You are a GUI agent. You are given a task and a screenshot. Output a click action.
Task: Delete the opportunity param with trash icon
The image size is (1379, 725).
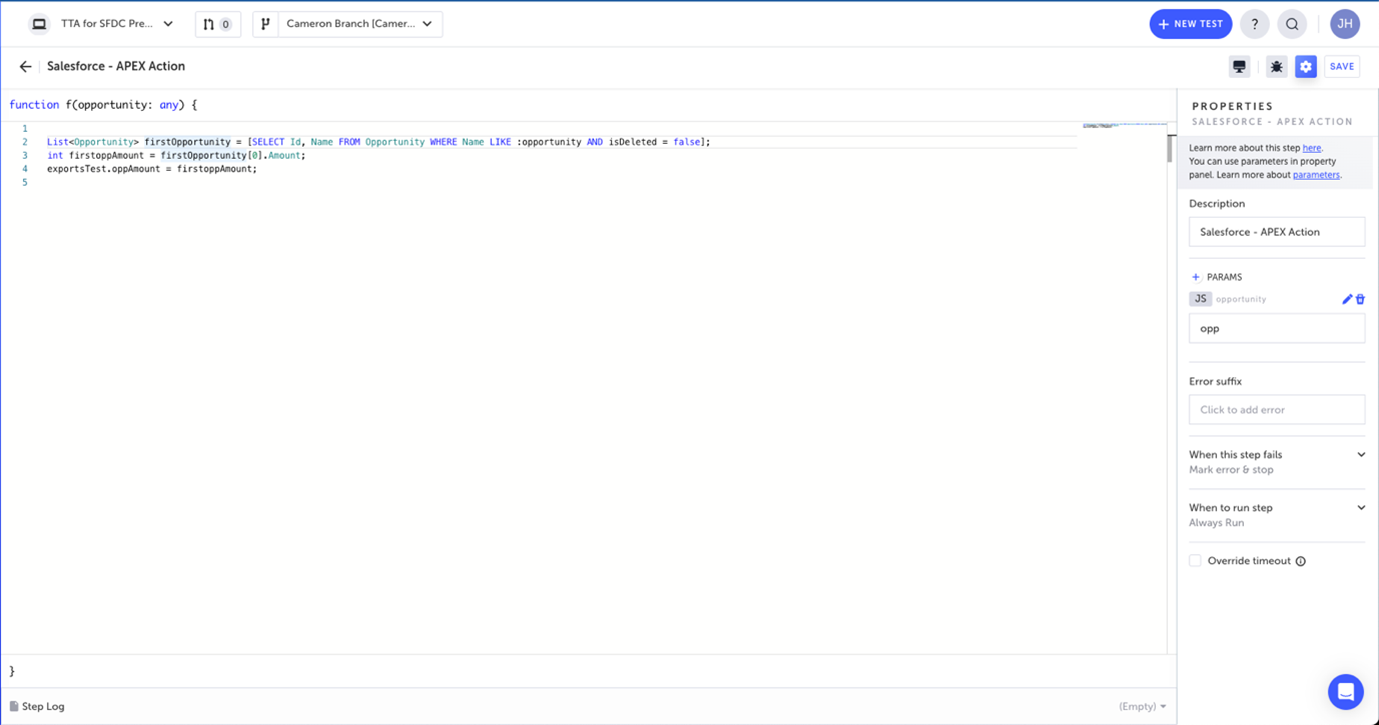point(1360,299)
